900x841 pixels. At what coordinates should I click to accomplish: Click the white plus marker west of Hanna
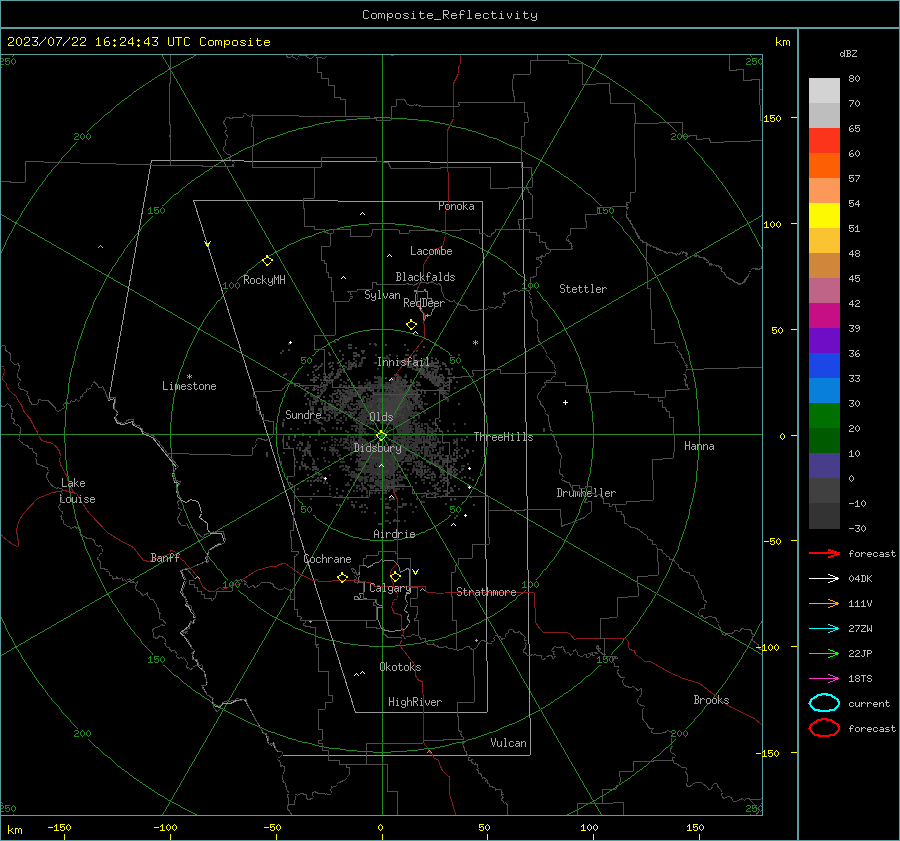565,402
